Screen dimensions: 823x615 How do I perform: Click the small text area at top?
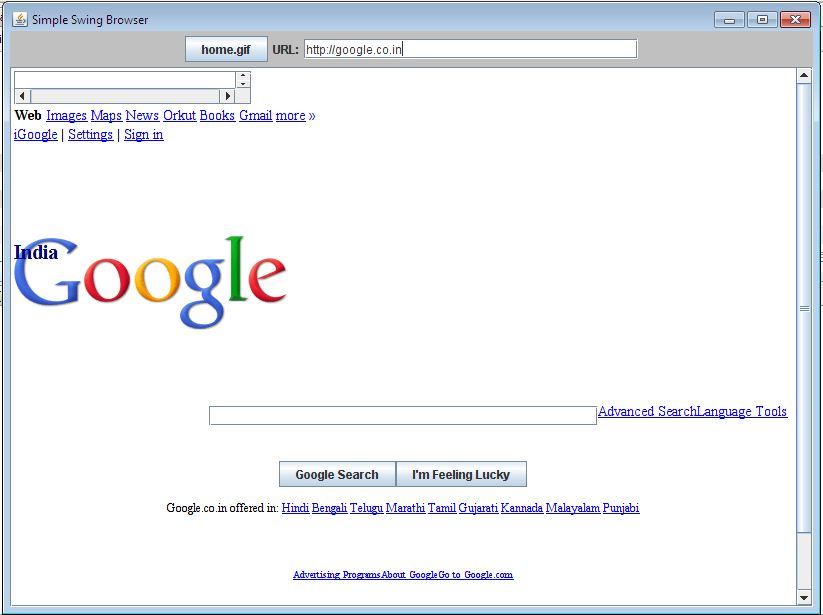click(125, 80)
